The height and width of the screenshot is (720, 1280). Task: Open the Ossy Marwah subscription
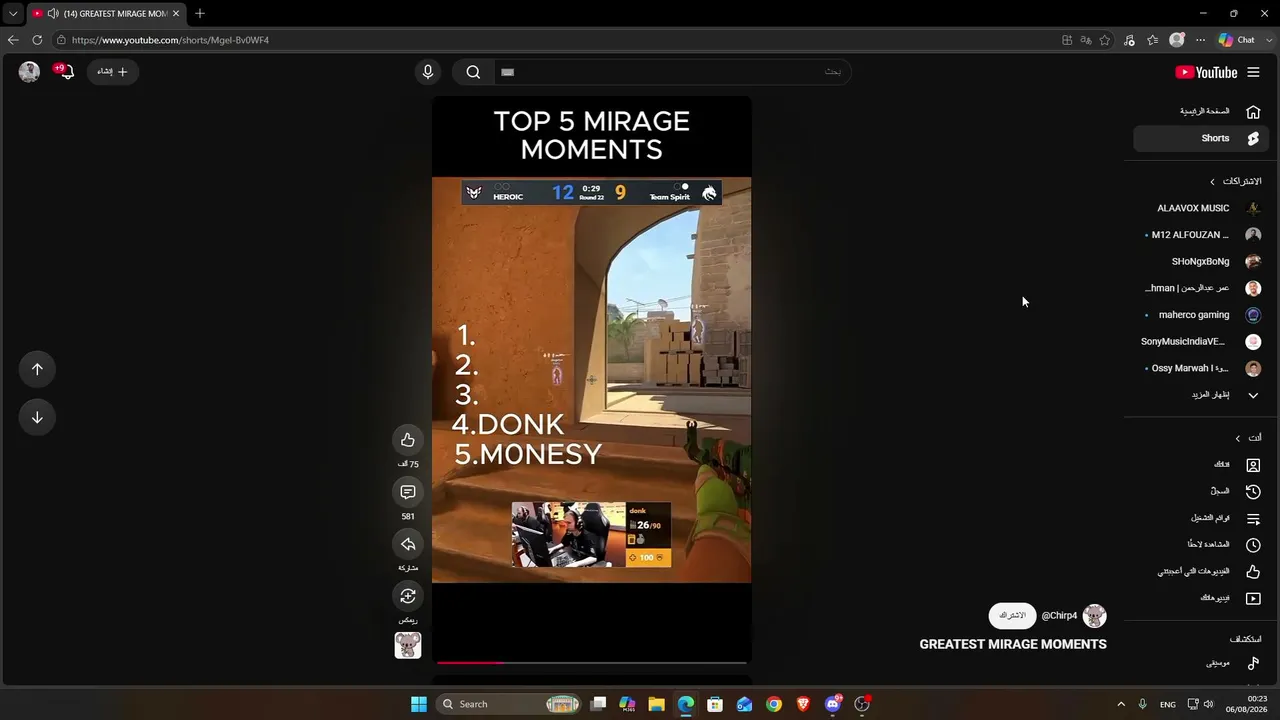coord(1201,368)
